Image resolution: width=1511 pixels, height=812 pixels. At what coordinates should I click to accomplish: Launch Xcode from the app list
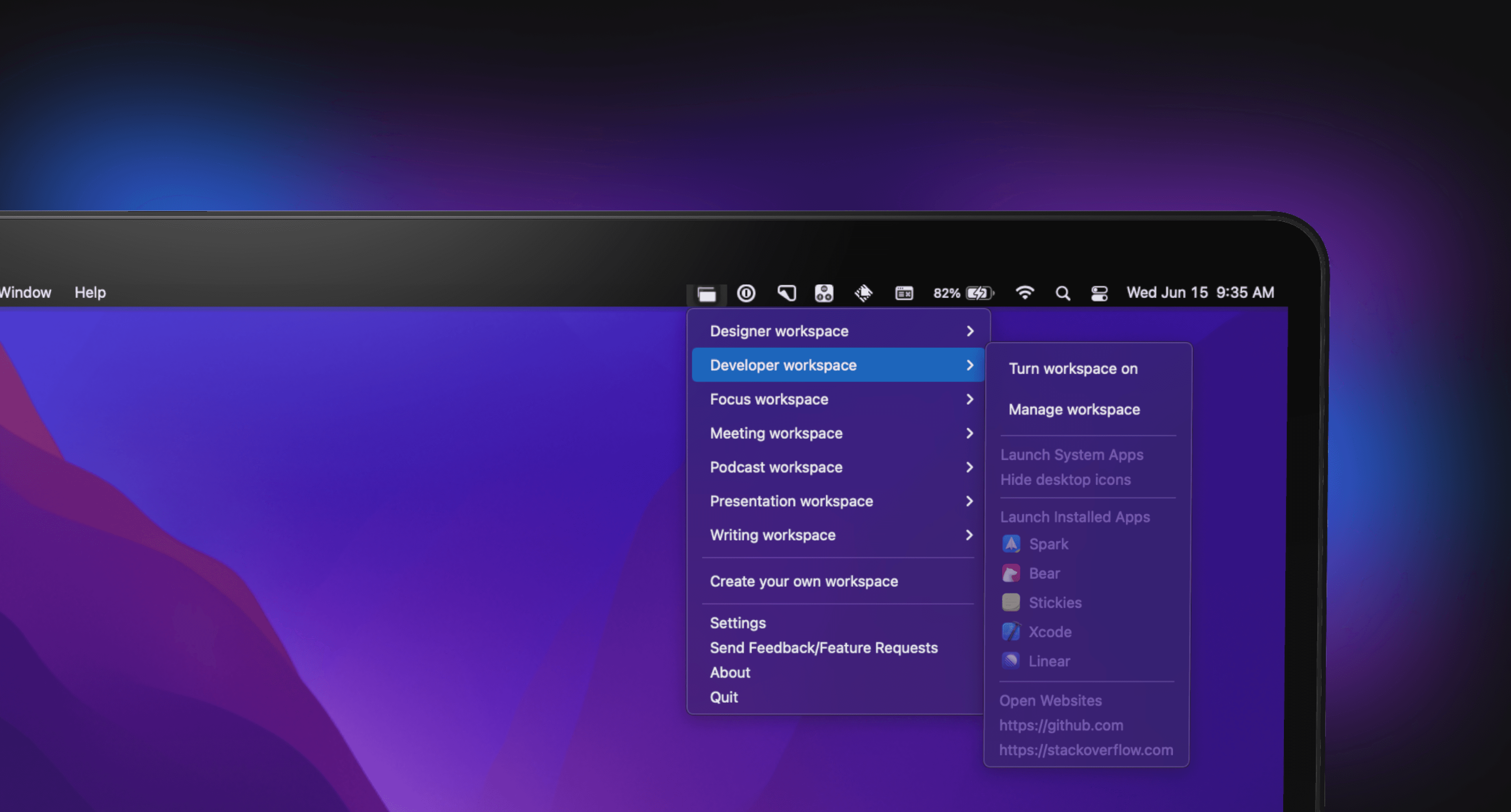click(x=1049, y=631)
